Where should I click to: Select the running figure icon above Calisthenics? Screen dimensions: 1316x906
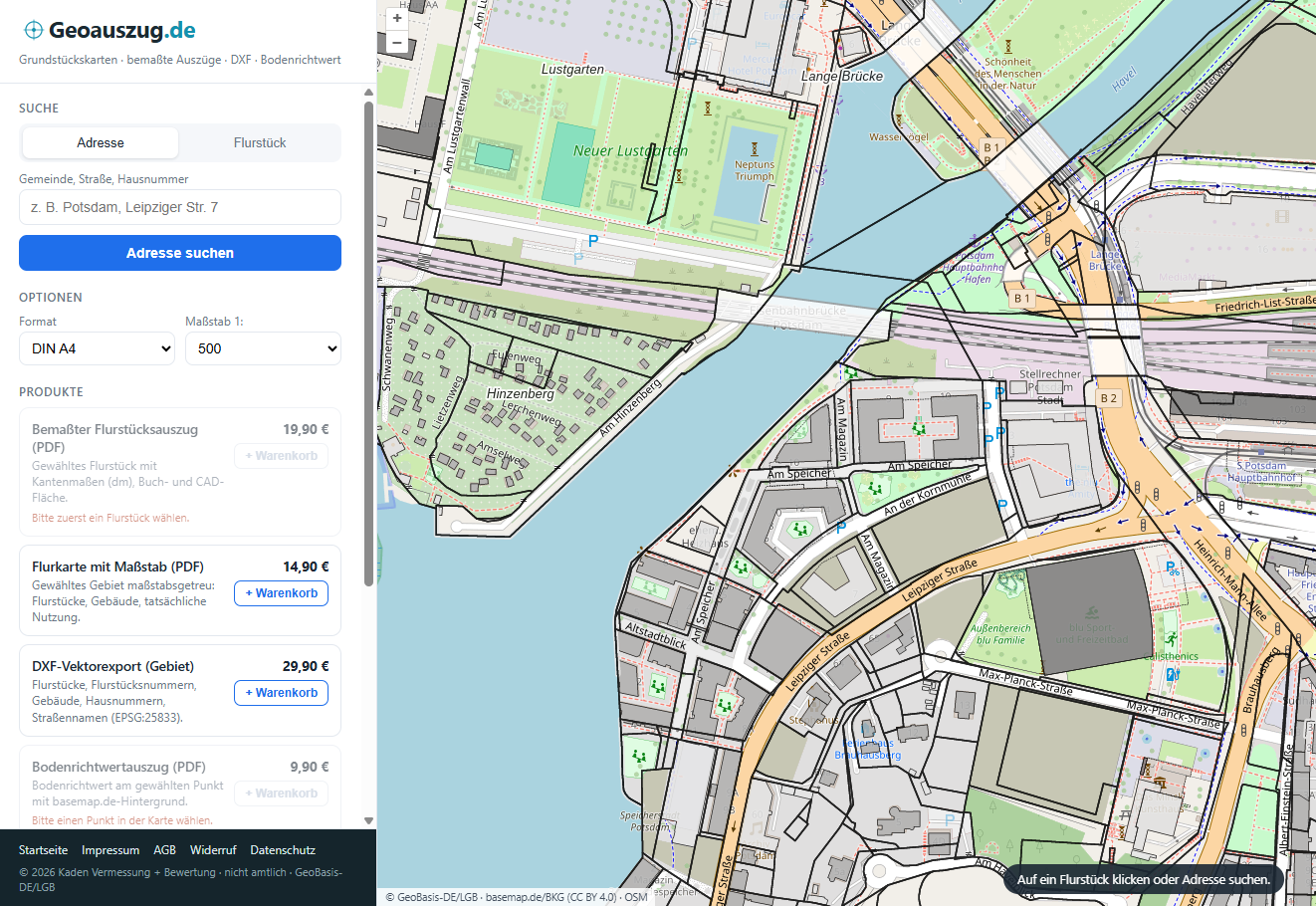1171,638
